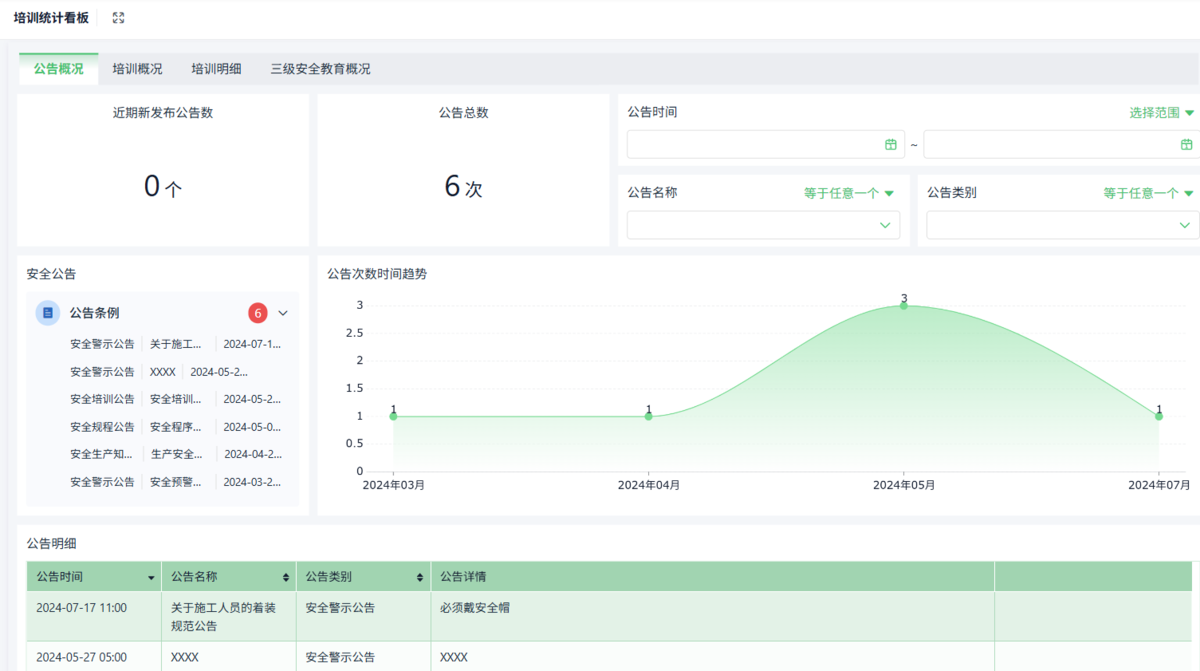The width and height of the screenshot is (1200, 671).
Task: Open the 三级安全教育概况 tab
Action: (320, 69)
